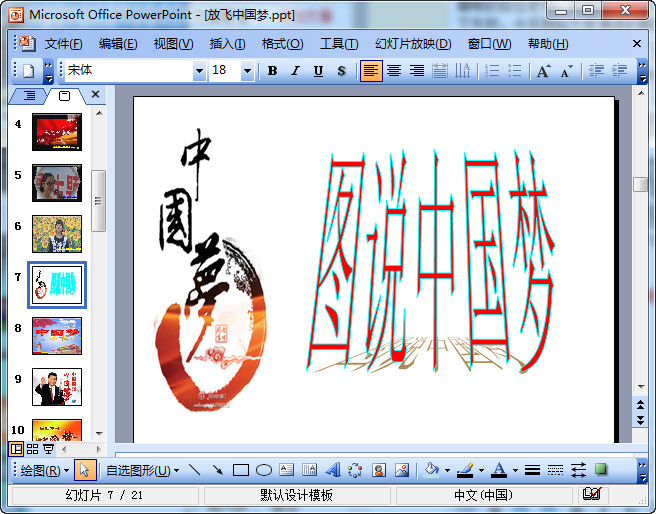Increase font size
The height and width of the screenshot is (514, 656).
544,71
